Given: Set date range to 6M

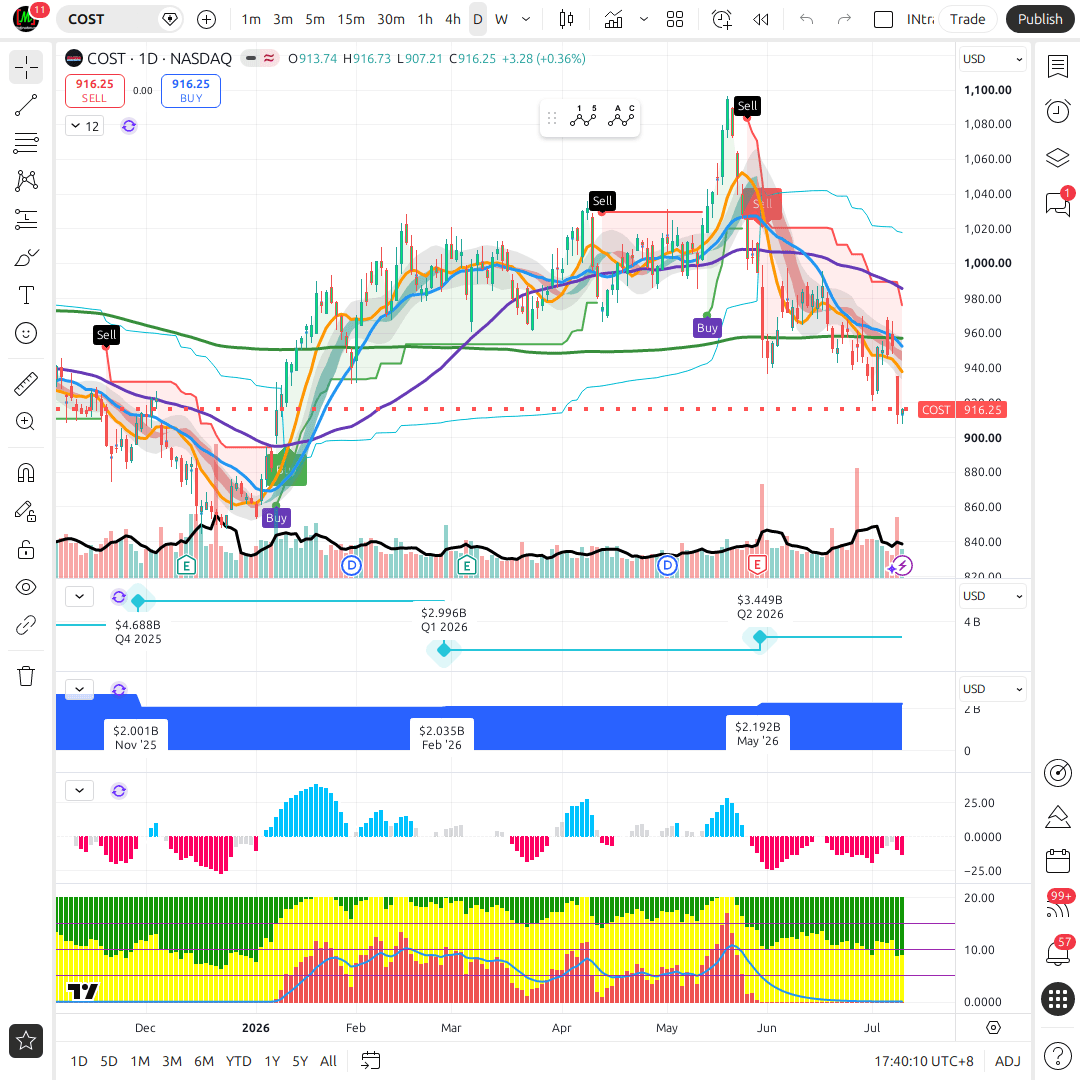Looking at the screenshot, I should (x=204, y=1061).
